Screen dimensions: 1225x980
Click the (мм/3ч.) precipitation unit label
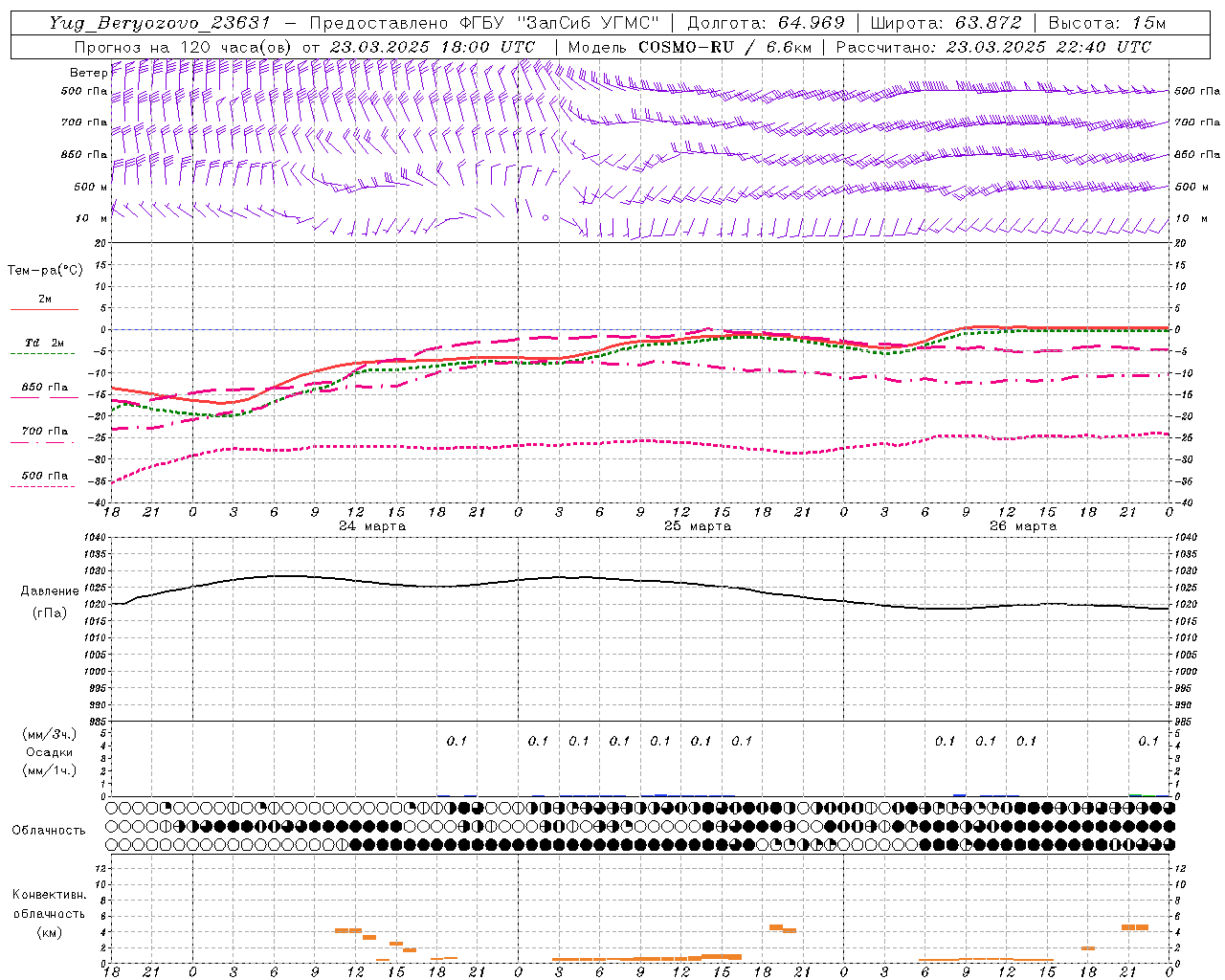tap(50, 734)
